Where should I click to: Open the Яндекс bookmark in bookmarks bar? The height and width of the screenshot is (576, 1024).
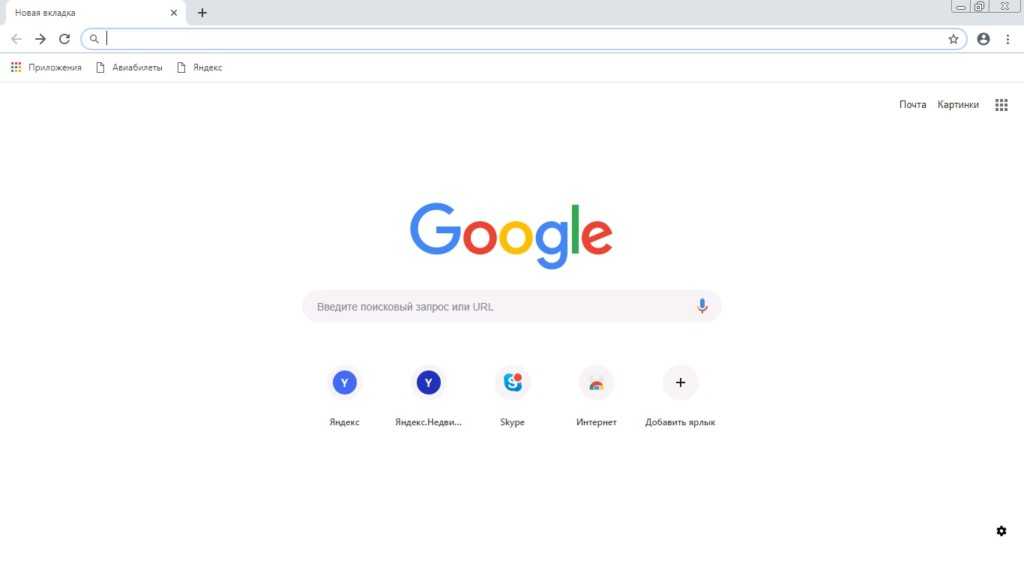point(200,67)
